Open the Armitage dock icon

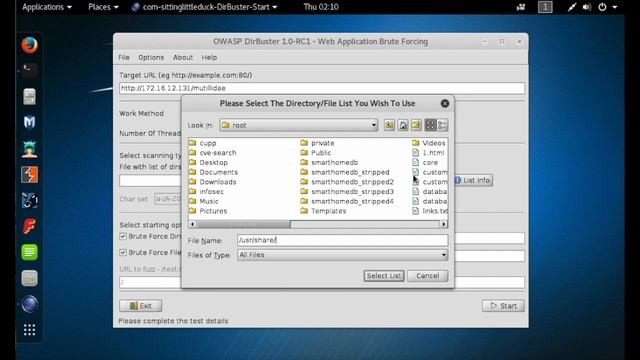pyautogui.click(x=29, y=149)
